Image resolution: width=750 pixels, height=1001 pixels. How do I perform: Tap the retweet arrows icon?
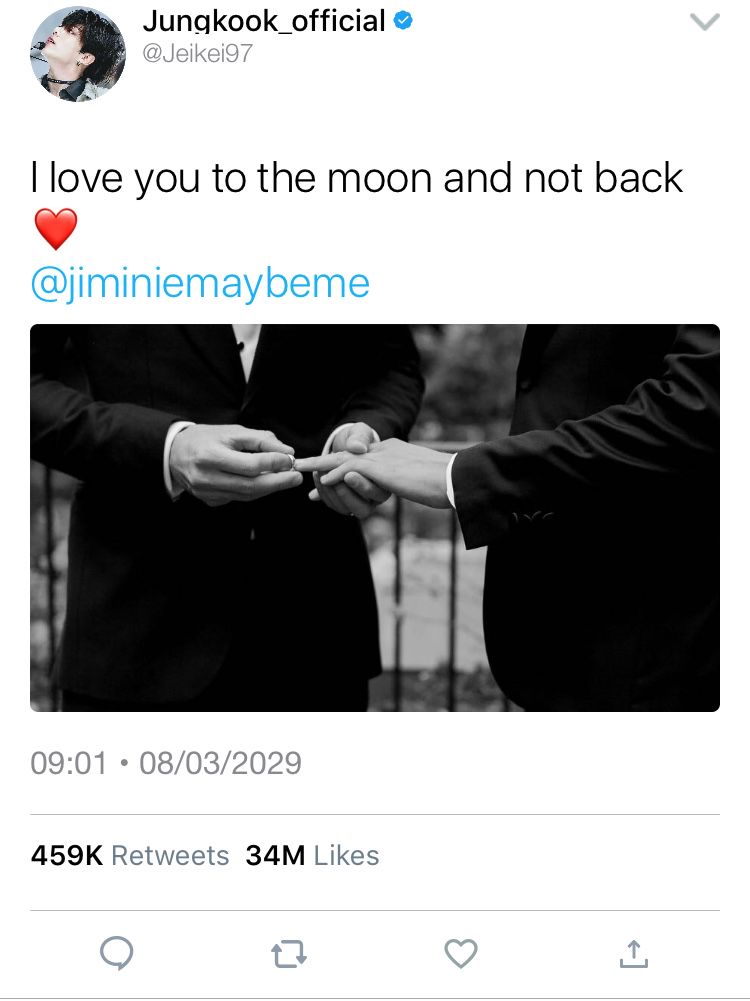coord(289,955)
